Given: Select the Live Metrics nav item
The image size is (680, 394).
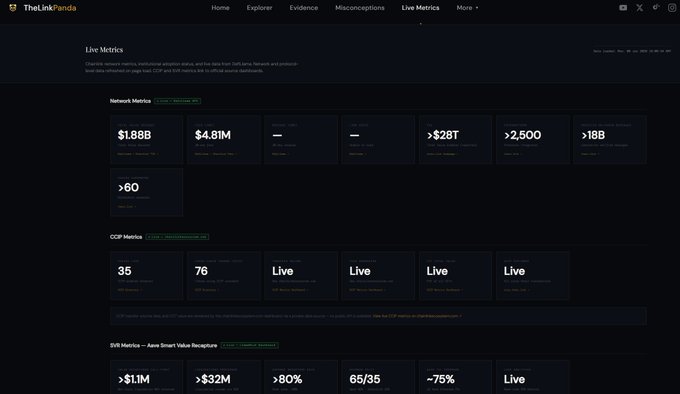Looking at the screenshot, I should tap(420, 8).
